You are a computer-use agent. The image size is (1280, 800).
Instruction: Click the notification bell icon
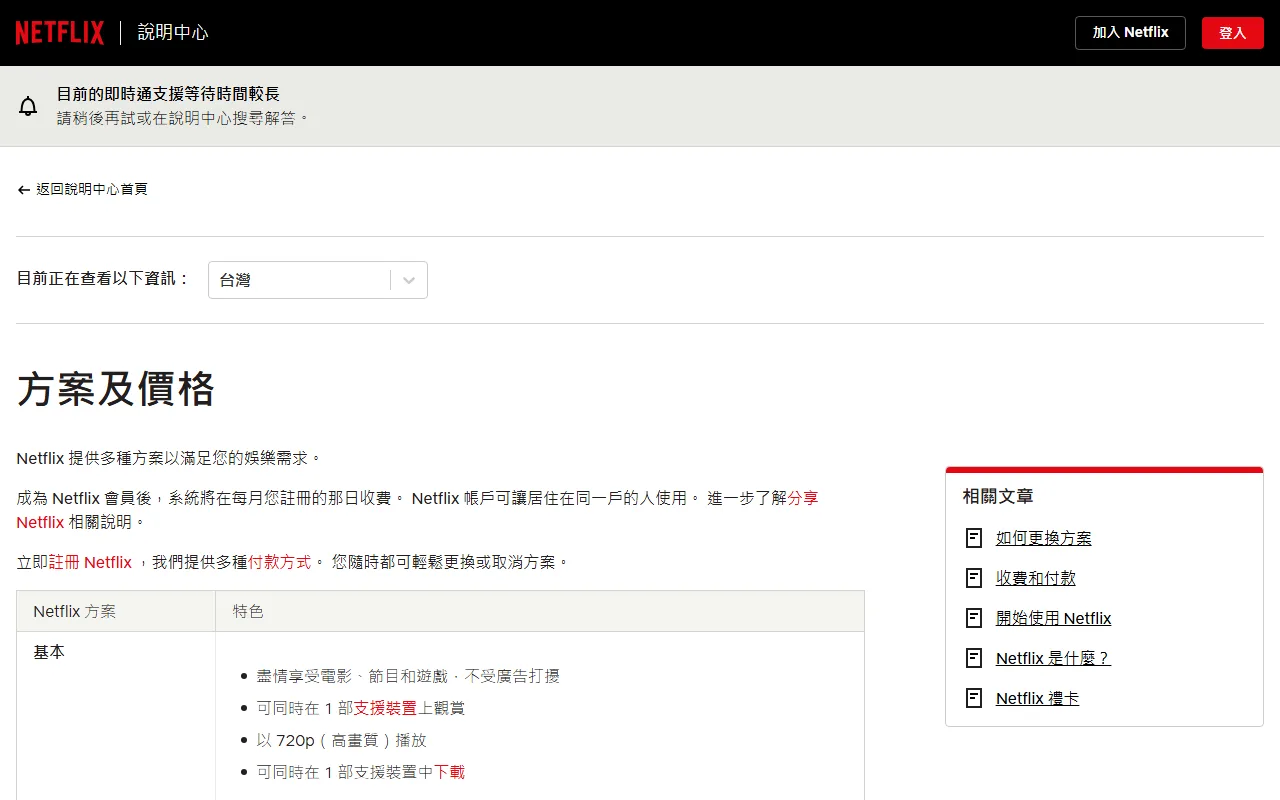click(28, 106)
